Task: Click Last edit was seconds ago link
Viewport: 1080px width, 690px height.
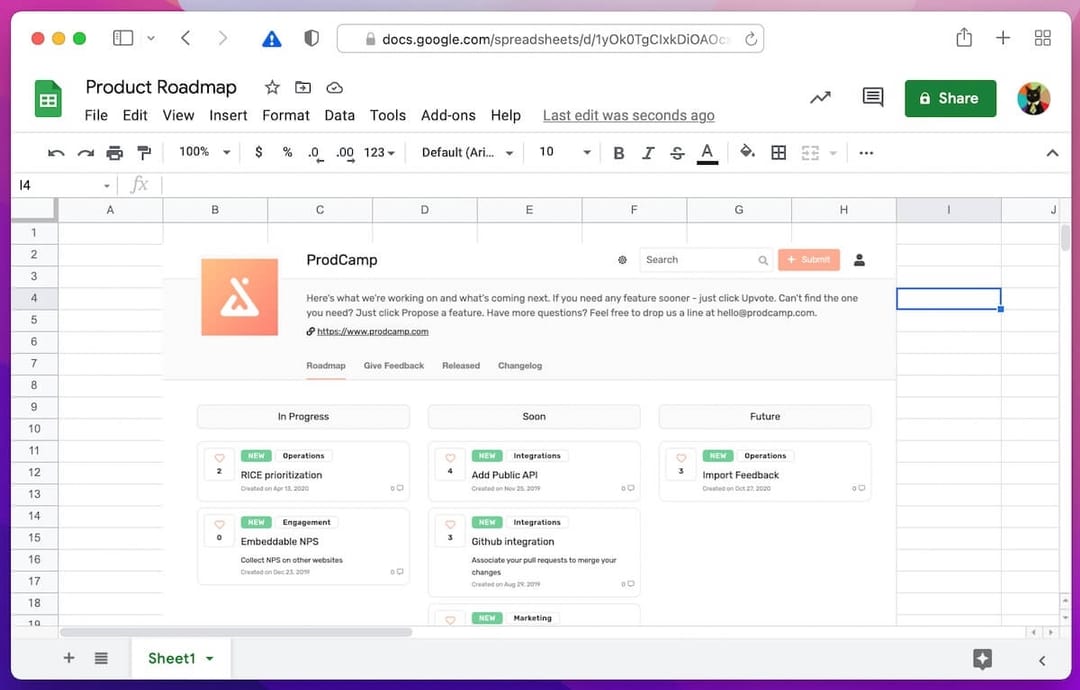Action: coord(628,116)
